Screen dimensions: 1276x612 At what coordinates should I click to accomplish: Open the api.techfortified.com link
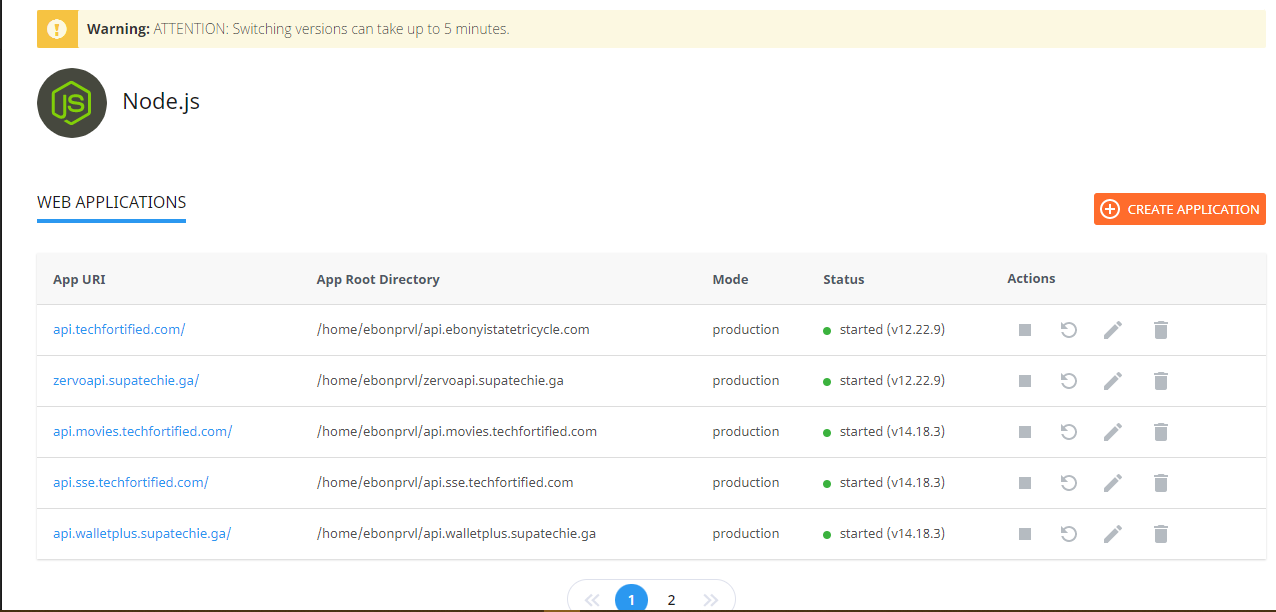(119, 329)
